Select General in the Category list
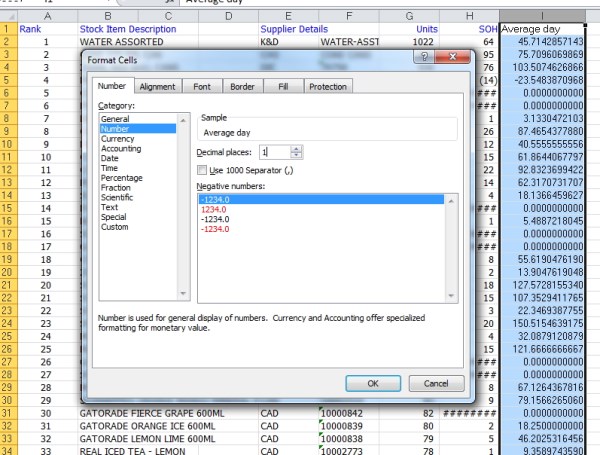 138,119
